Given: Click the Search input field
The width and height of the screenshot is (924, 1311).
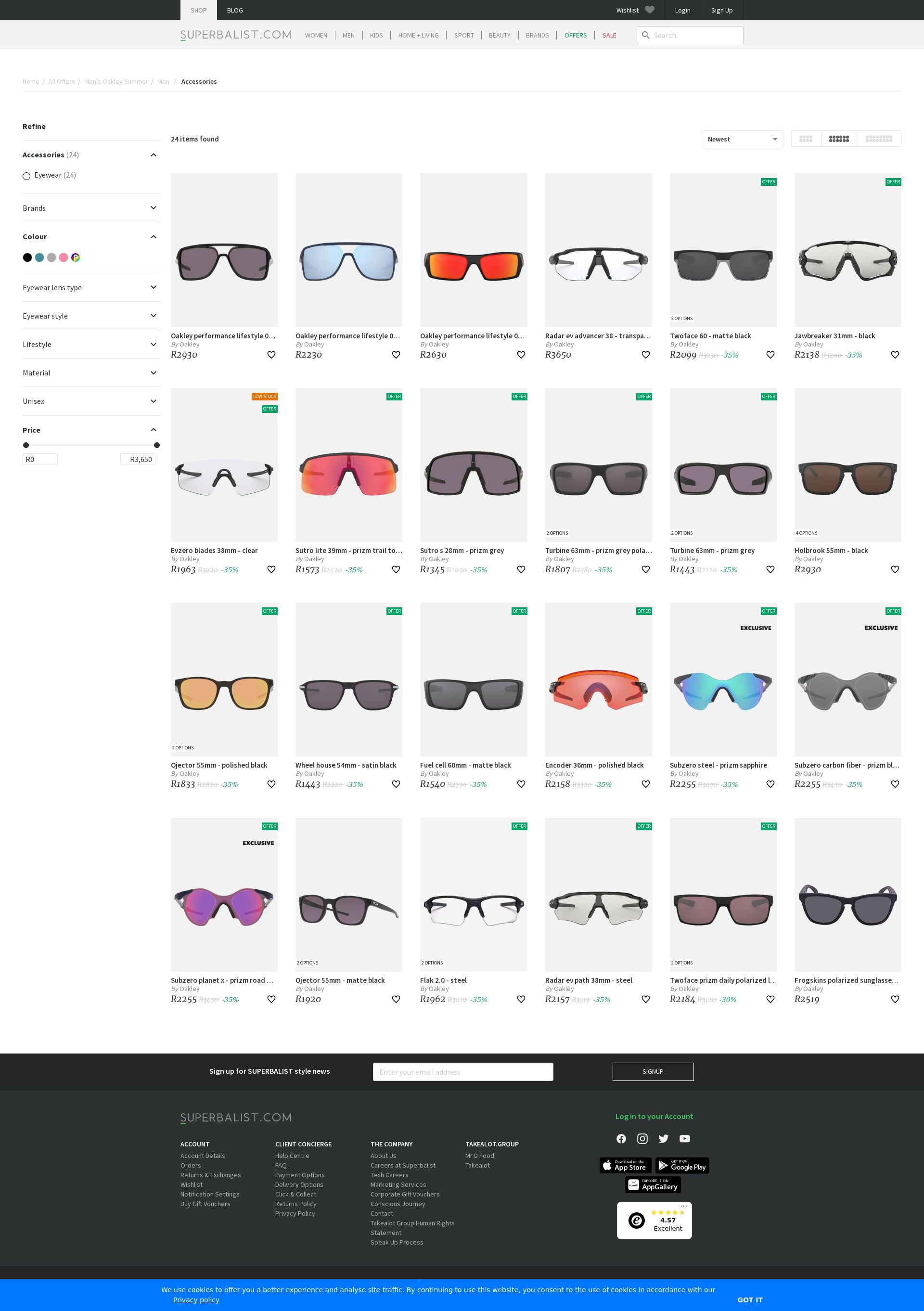Looking at the screenshot, I should [690, 36].
